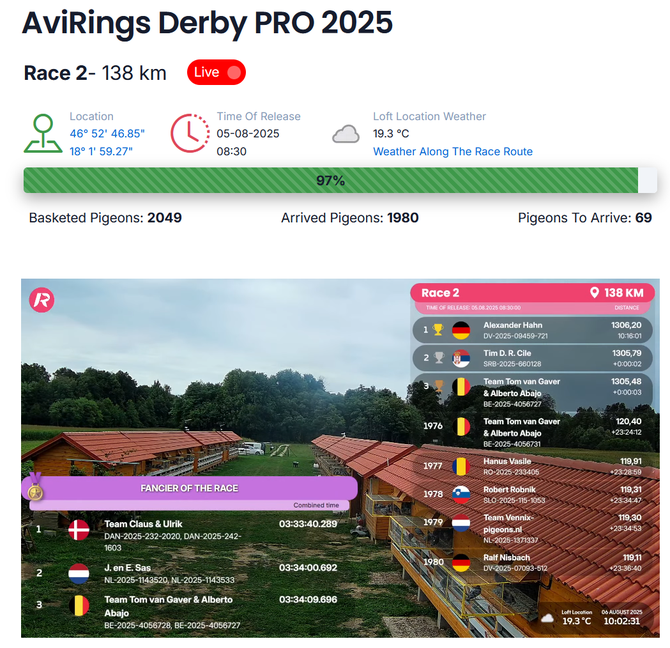The width and height of the screenshot is (670, 648).
Task: Open Weather Along The Race Route link
Action: click(x=453, y=152)
